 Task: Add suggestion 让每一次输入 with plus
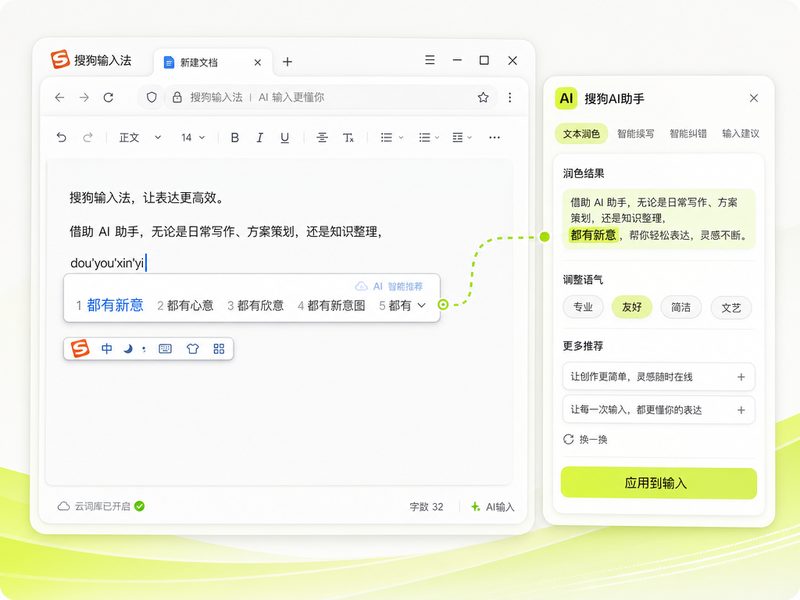coord(741,410)
